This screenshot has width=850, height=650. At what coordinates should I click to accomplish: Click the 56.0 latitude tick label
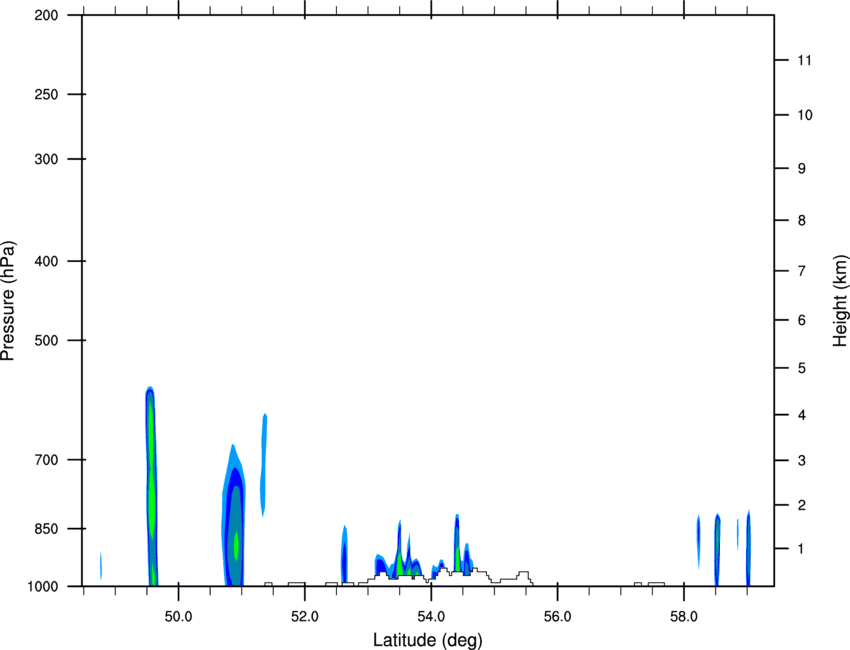click(x=557, y=617)
